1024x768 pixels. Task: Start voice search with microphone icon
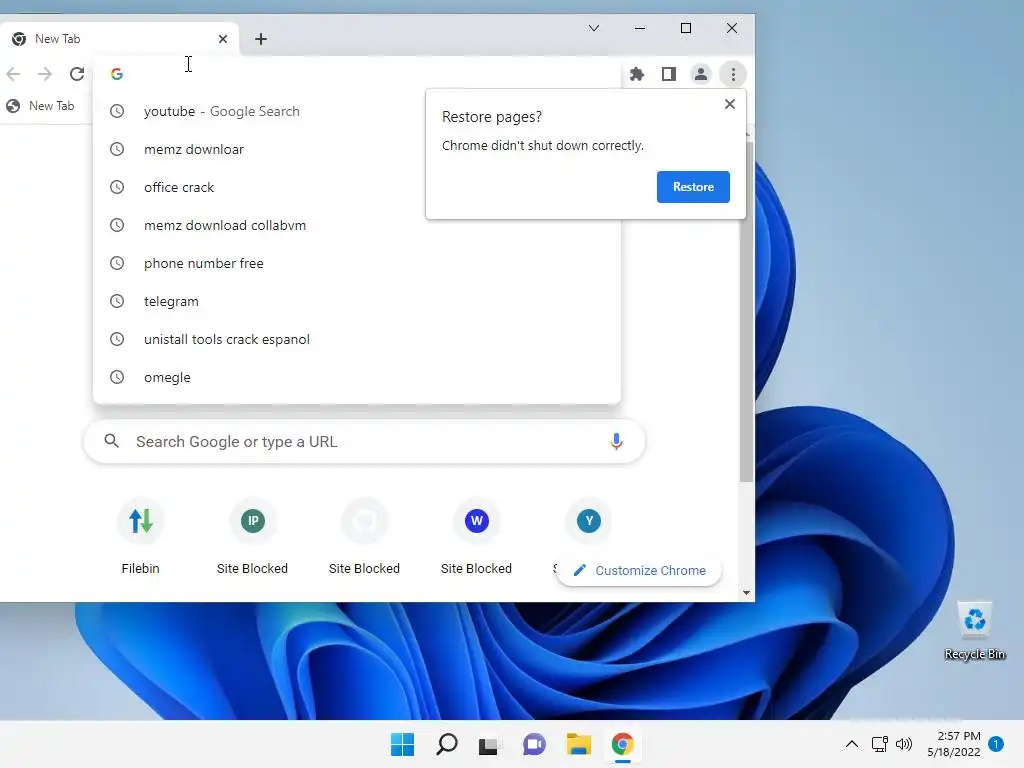point(616,441)
